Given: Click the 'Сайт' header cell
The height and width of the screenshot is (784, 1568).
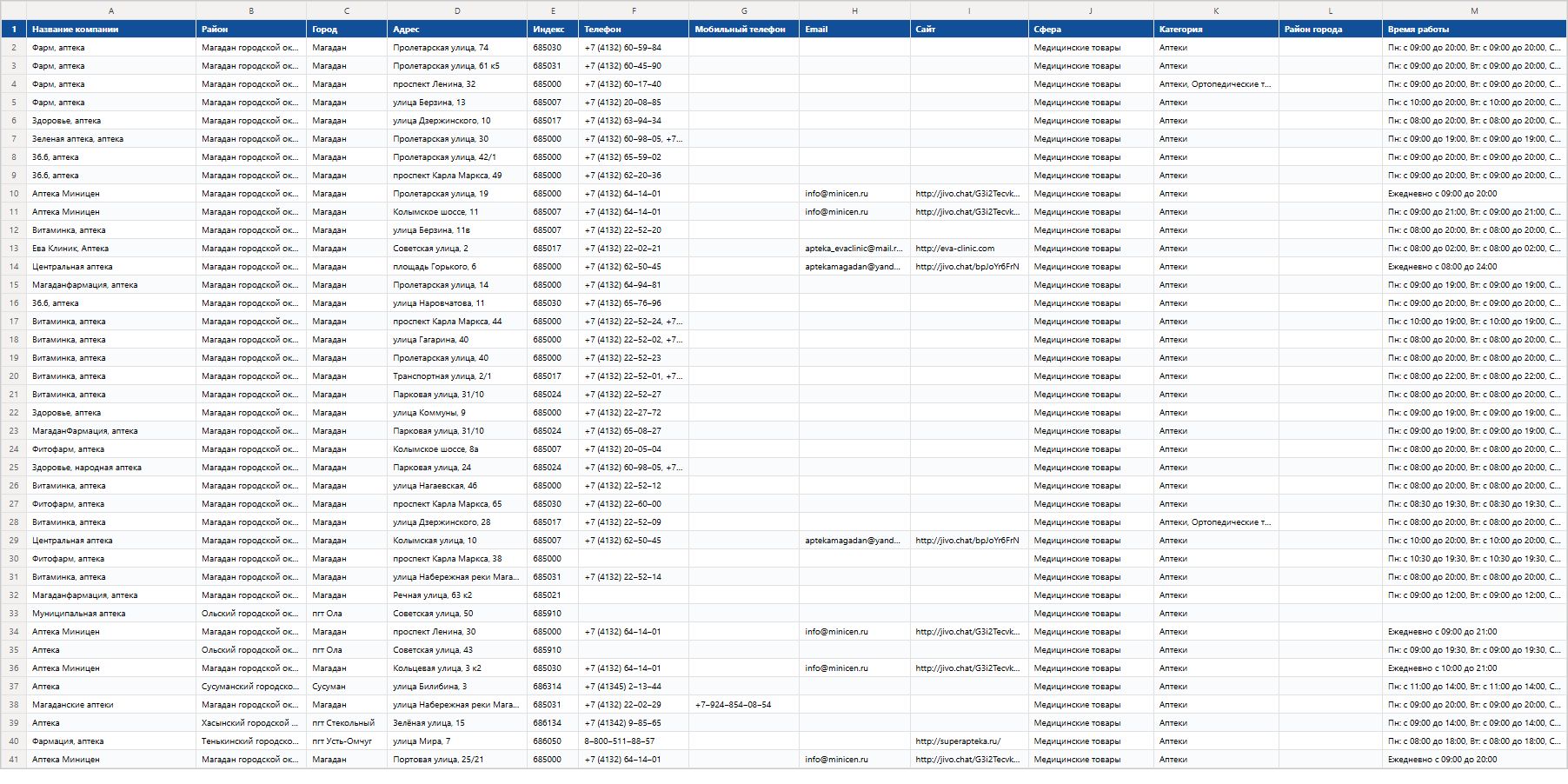Looking at the screenshot, I should point(969,30).
